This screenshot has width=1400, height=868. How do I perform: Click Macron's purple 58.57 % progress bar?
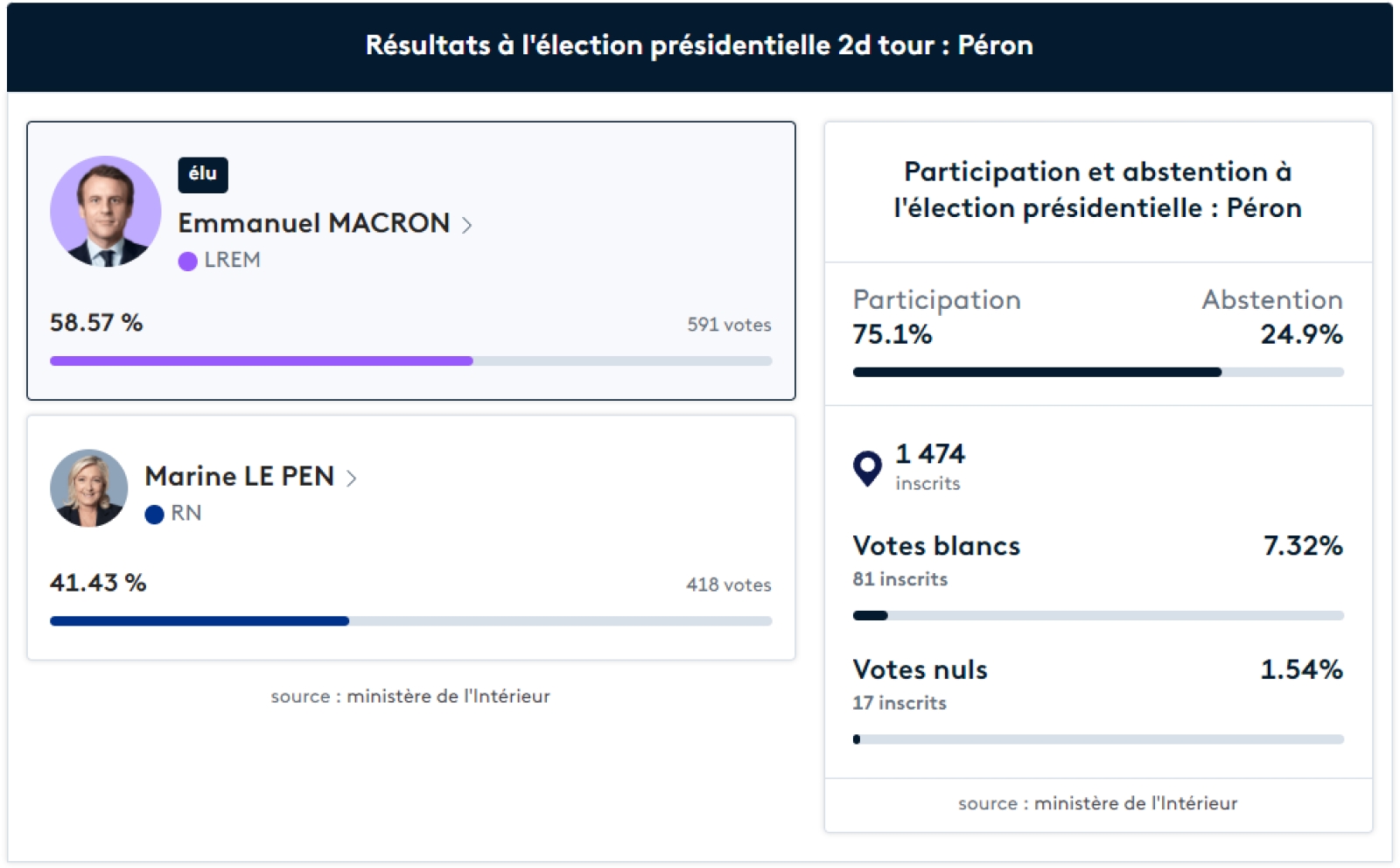pyautogui.click(x=261, y=360)
